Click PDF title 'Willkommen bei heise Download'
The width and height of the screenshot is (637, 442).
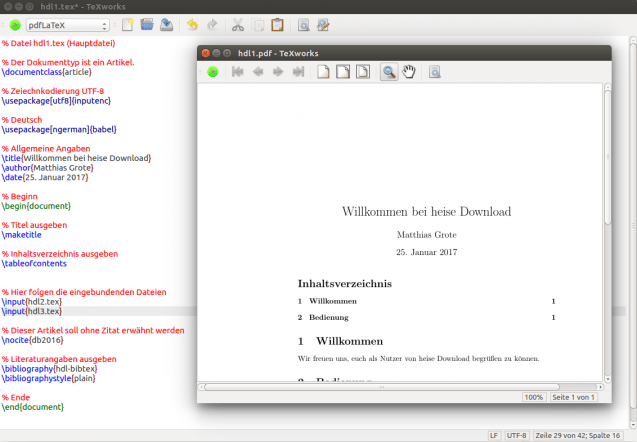click(x=427, y=212)
